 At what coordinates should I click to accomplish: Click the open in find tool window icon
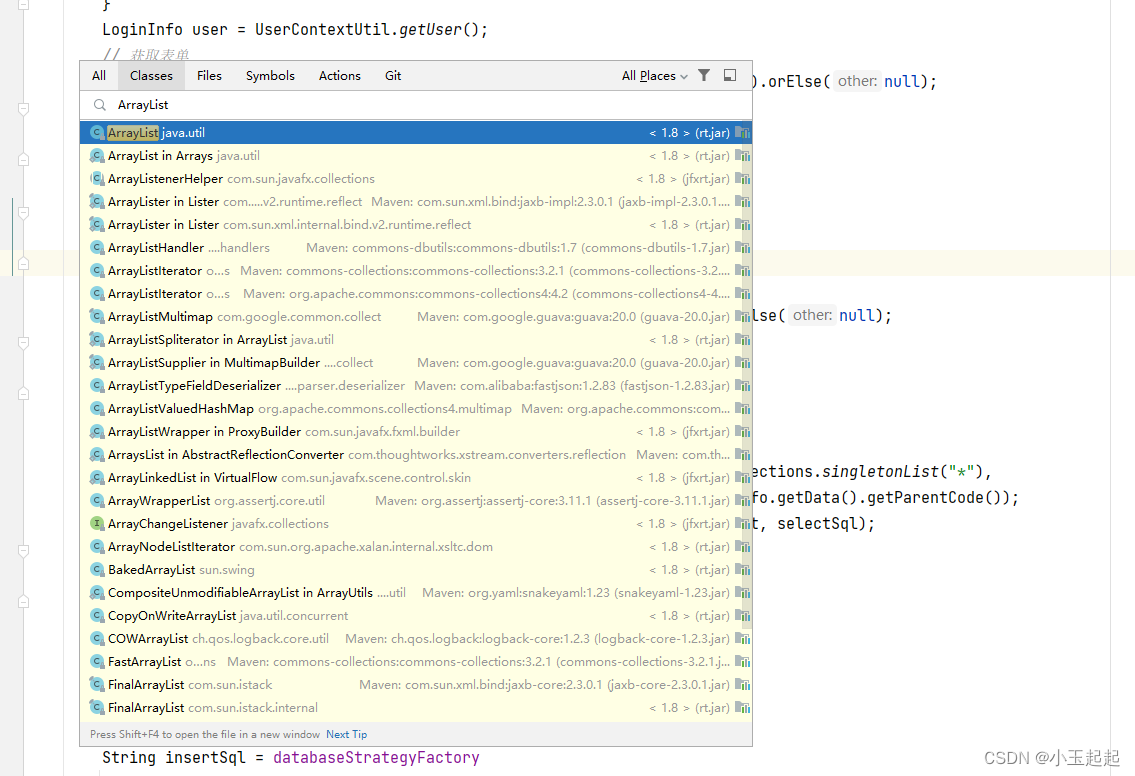(730, 75)
